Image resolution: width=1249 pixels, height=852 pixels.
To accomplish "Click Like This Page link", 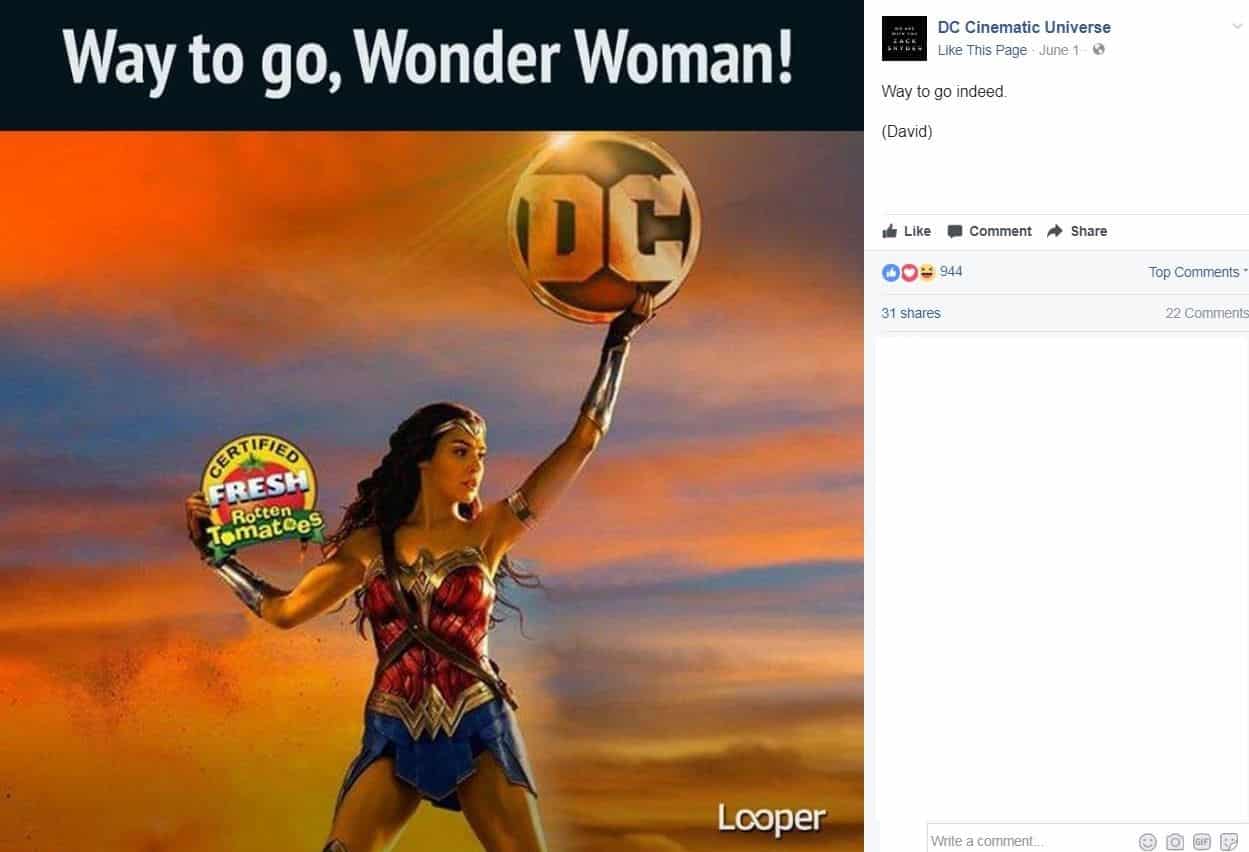I will 982,50.
